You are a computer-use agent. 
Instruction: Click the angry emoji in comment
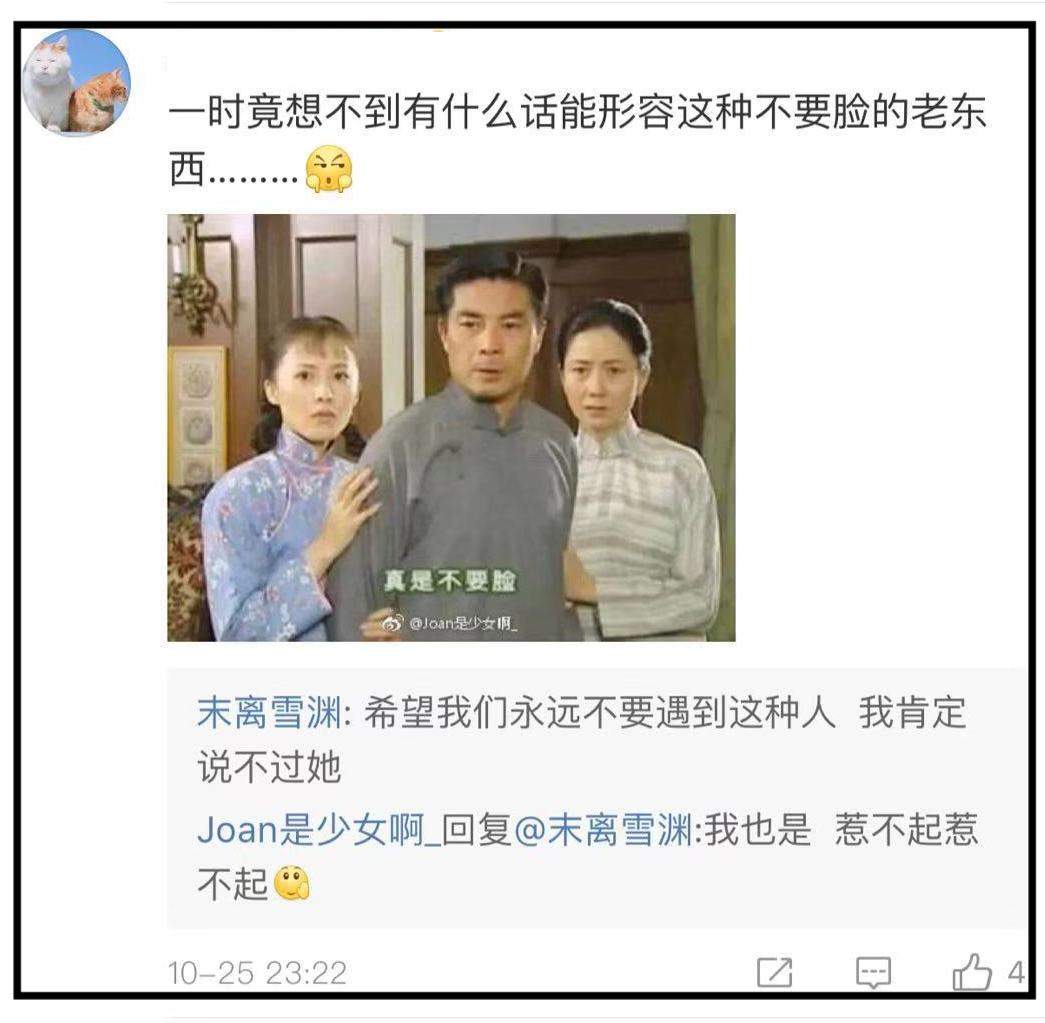coord(329,169)
